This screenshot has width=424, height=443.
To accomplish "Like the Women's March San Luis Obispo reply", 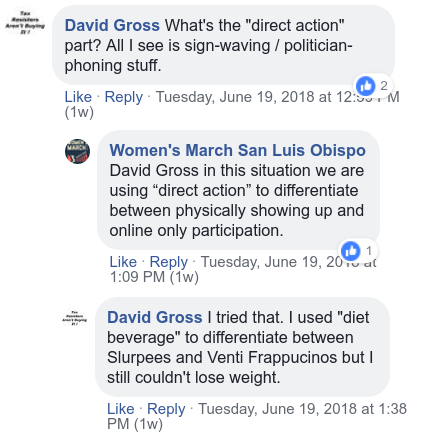I will click(x=123, y=262).
